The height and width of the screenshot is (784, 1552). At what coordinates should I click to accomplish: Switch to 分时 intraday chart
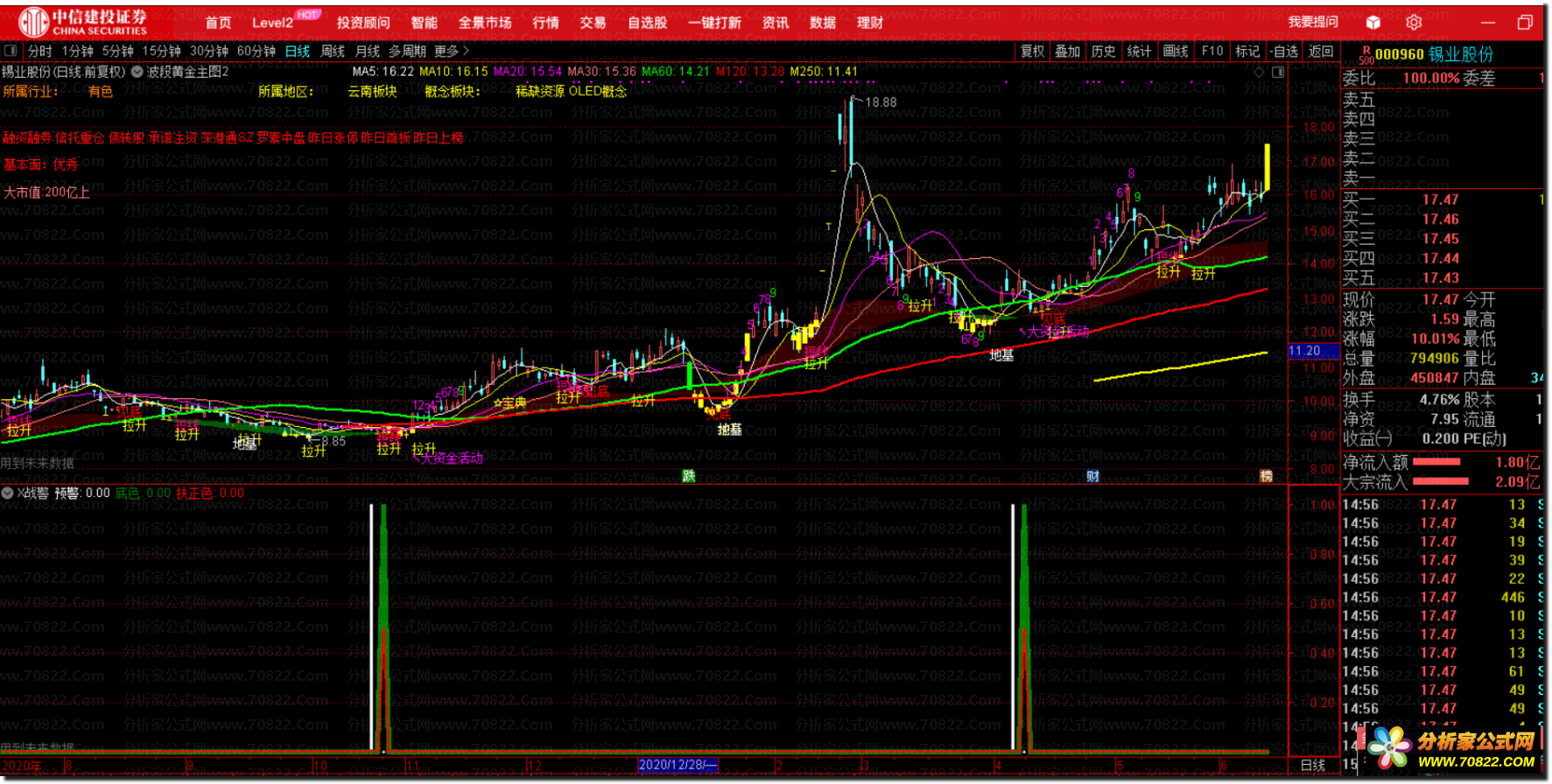40,51
